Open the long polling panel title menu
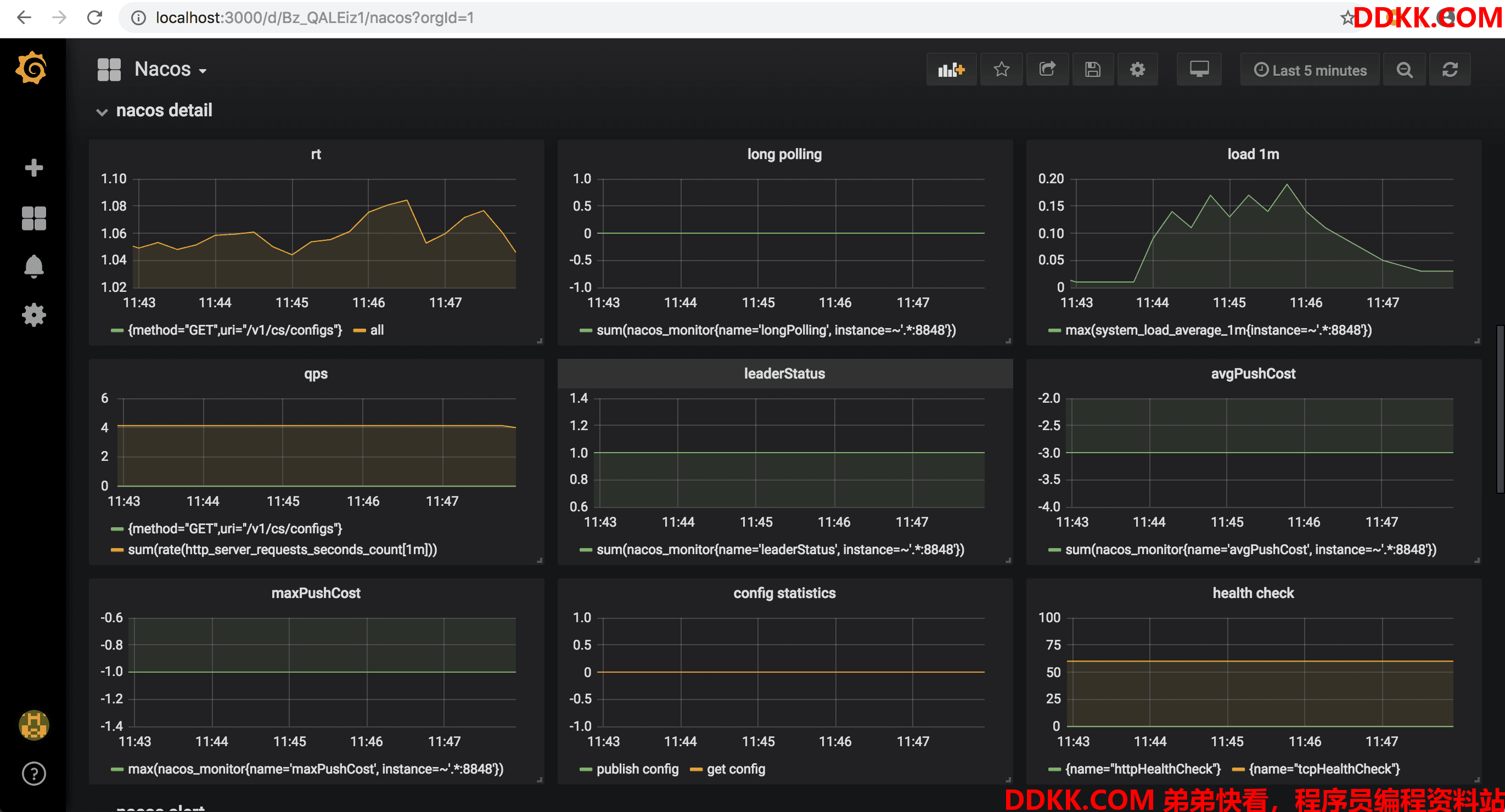Viewport: 1505px width, 812px height. point(785,154)
